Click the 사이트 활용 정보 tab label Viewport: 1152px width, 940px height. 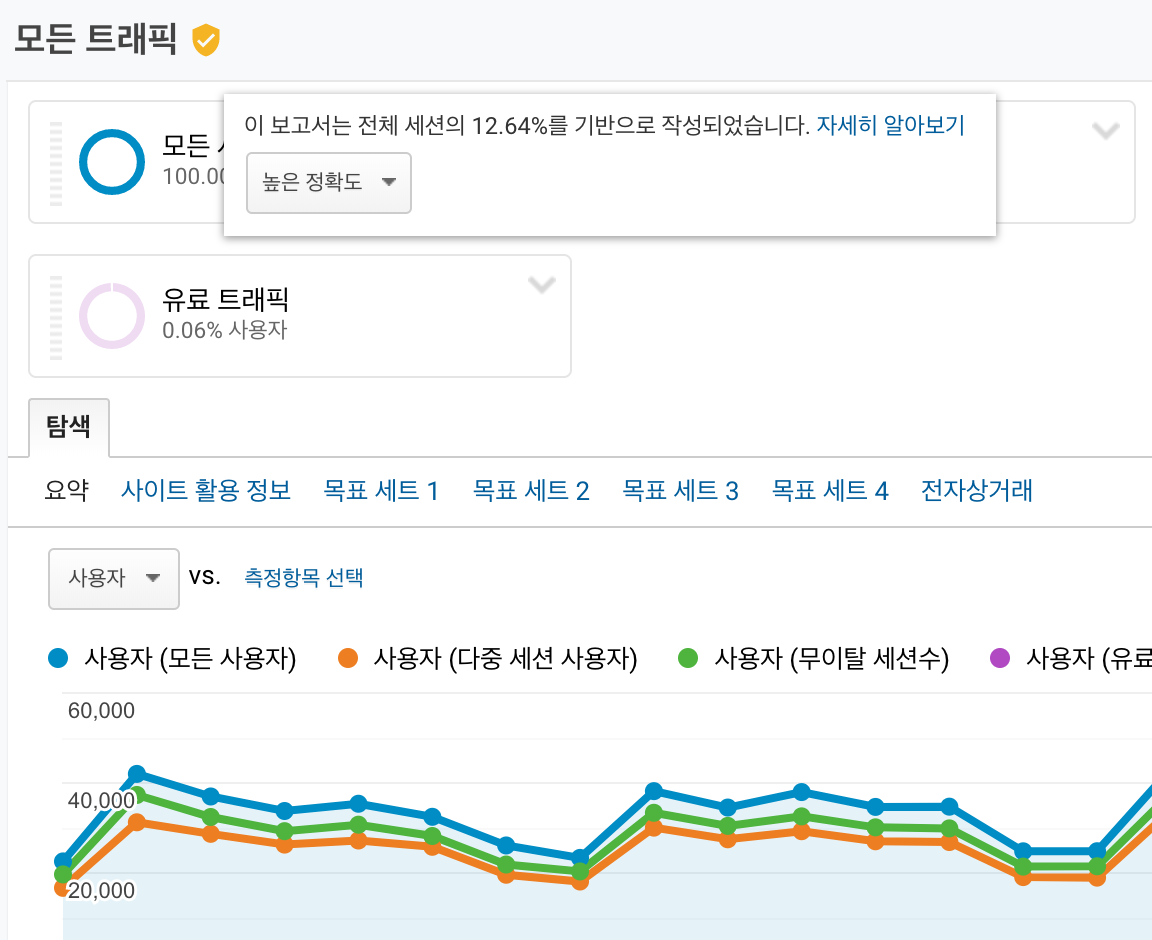click(205, 490)
